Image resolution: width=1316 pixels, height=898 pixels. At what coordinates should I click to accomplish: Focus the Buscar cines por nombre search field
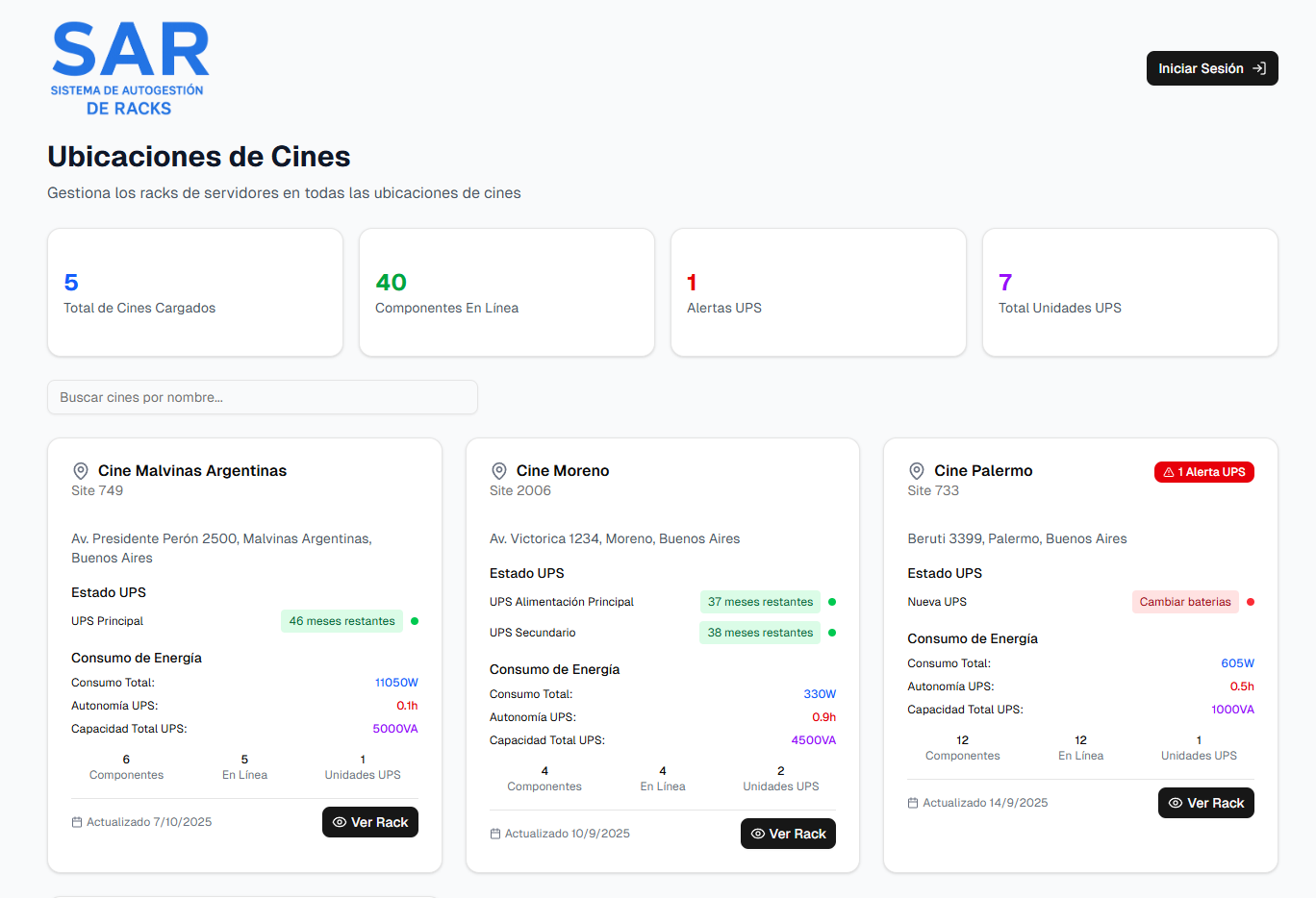click(263, 397)
